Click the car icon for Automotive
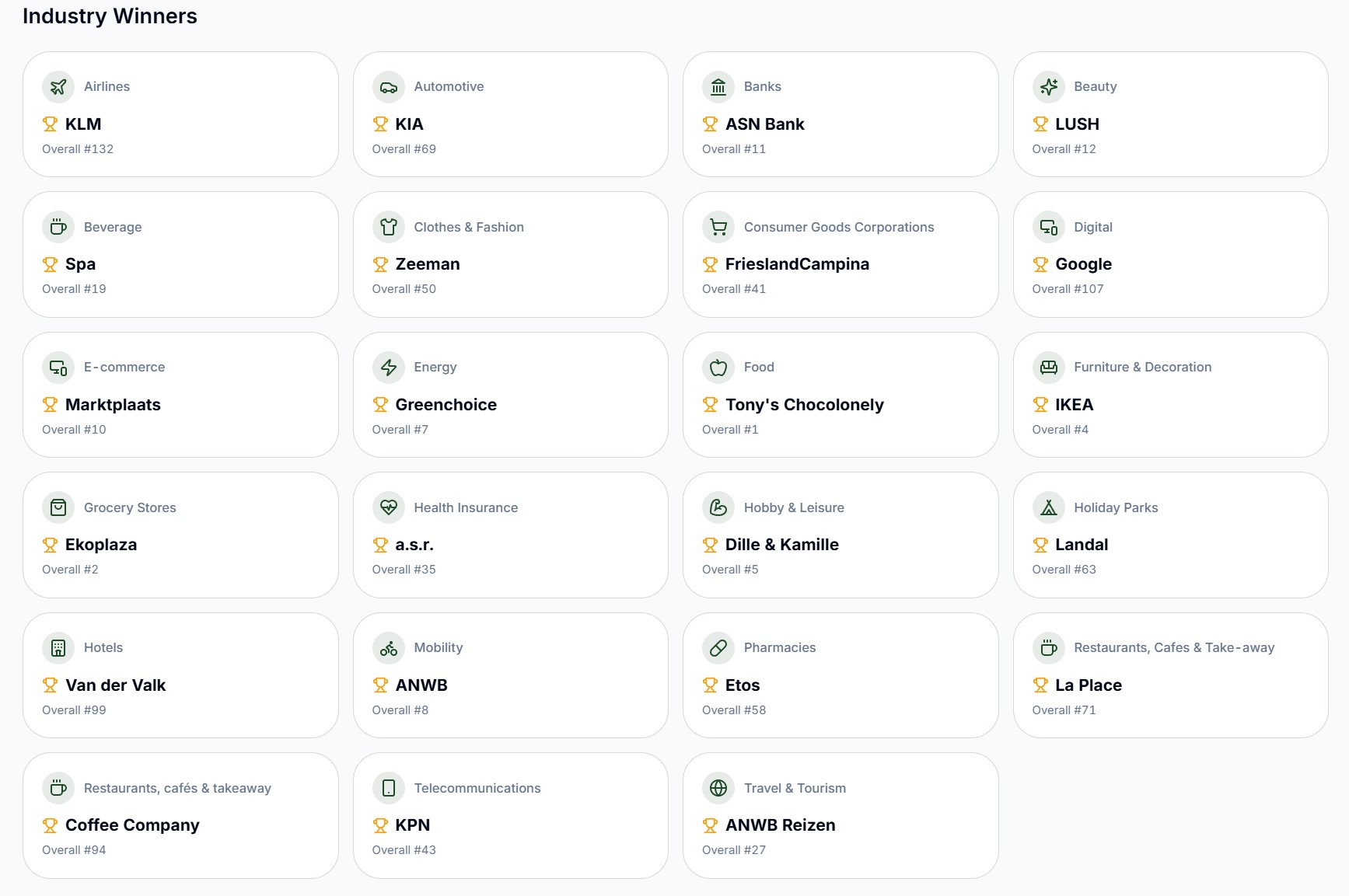 (388, 87)
